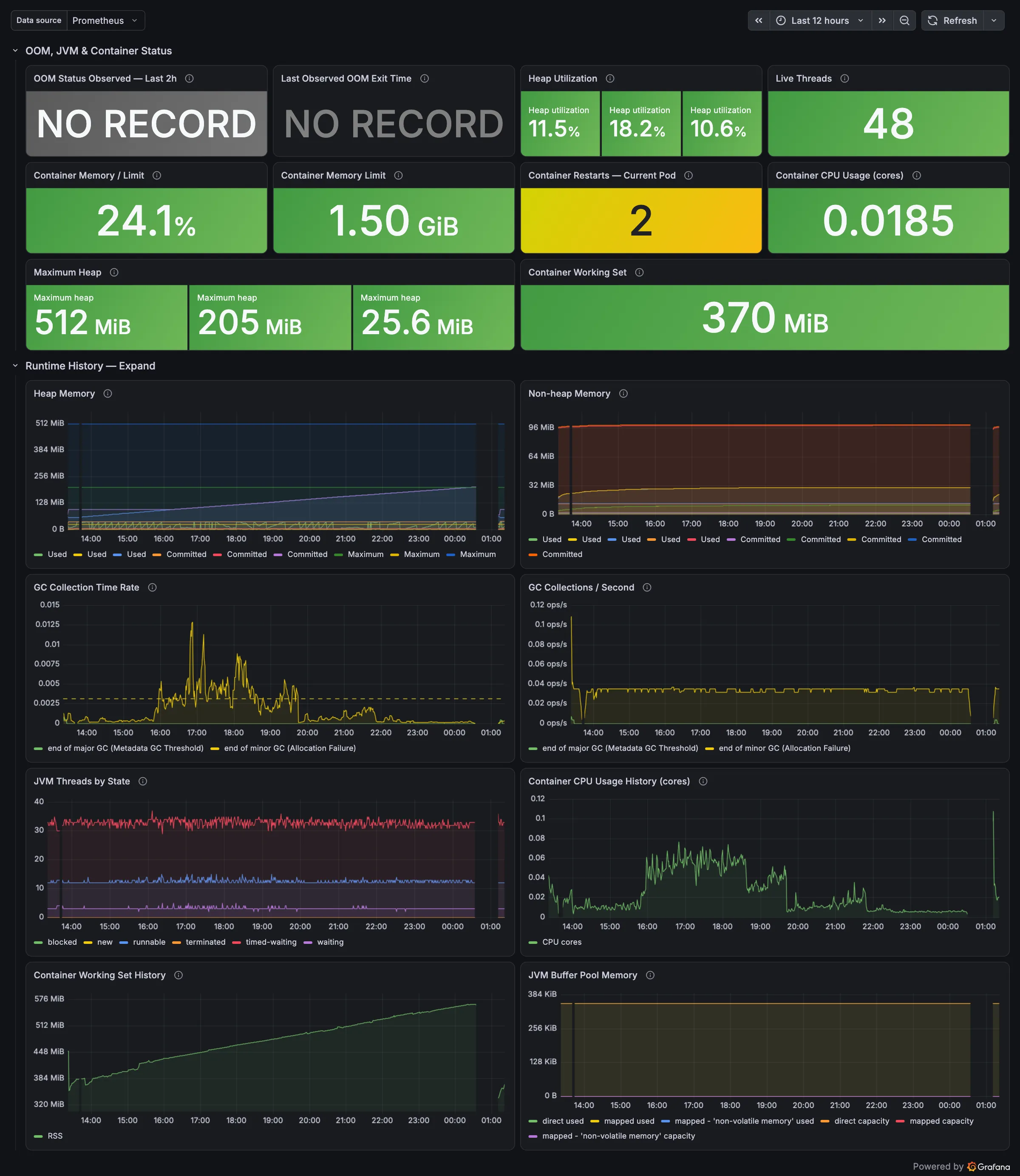Click the Container Working Set info icon

[x=640, y=272]
